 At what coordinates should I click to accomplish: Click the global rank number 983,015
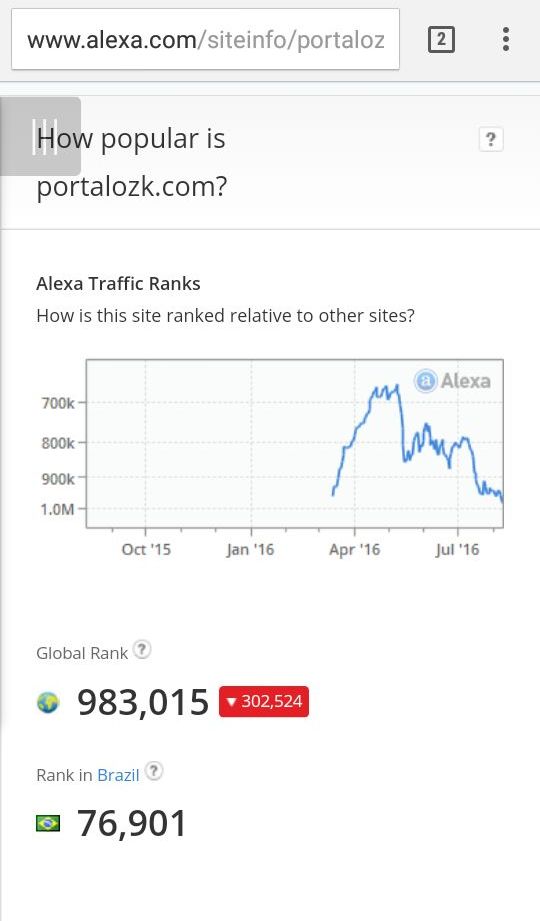(x=143, y=702)
